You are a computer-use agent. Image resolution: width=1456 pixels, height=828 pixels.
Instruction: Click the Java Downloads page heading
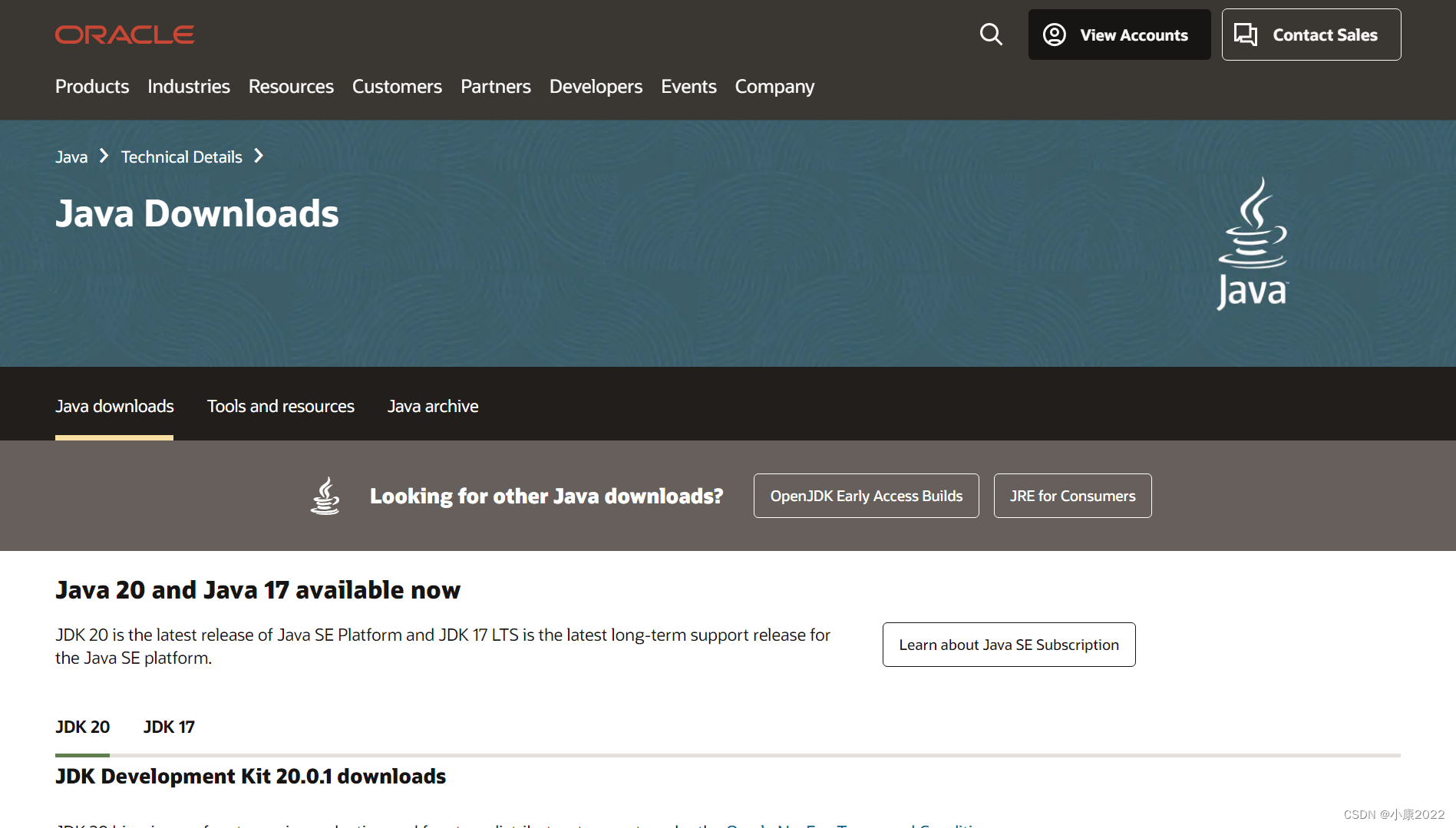(x=197, y=213)
